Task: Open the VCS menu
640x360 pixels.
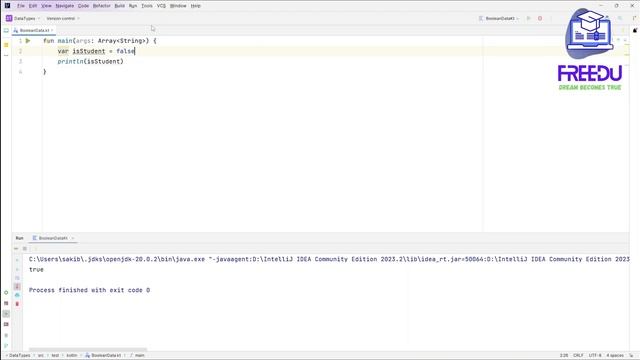Action: (x=161, y=6)
